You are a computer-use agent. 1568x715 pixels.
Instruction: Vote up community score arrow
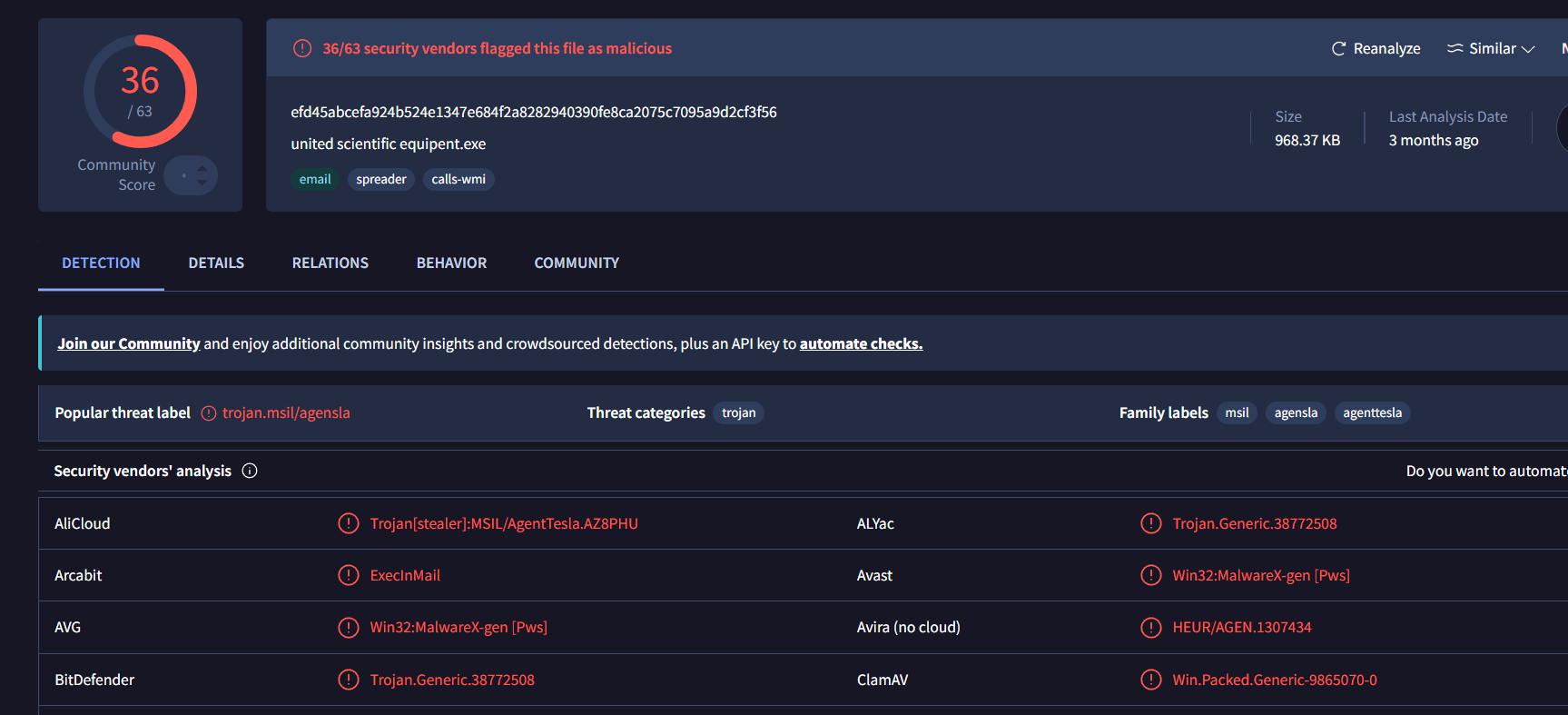(x=202, y=168)
